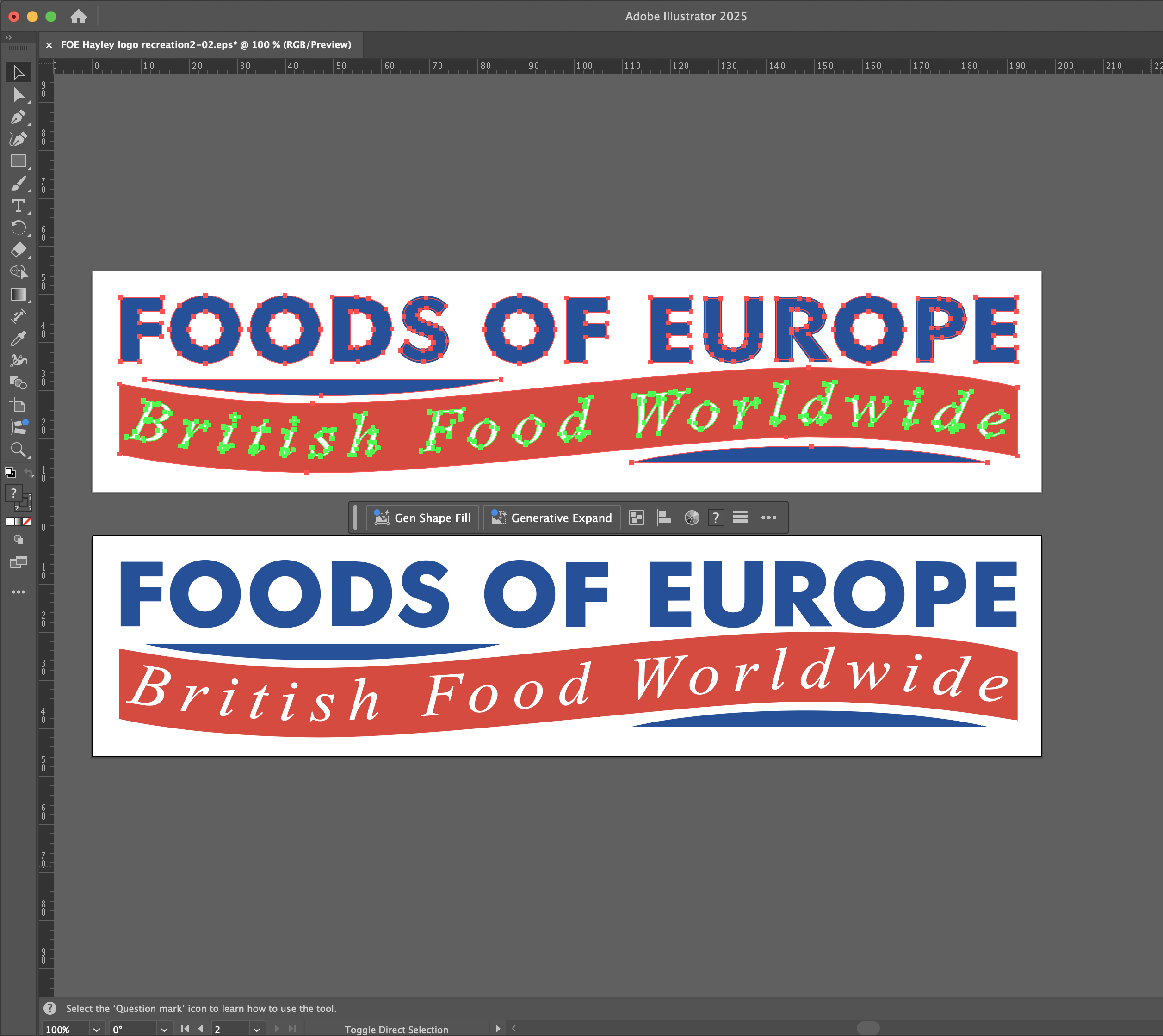Toggle drawing mode button
1163x1036 pixels.
click(x=18, y=540)
